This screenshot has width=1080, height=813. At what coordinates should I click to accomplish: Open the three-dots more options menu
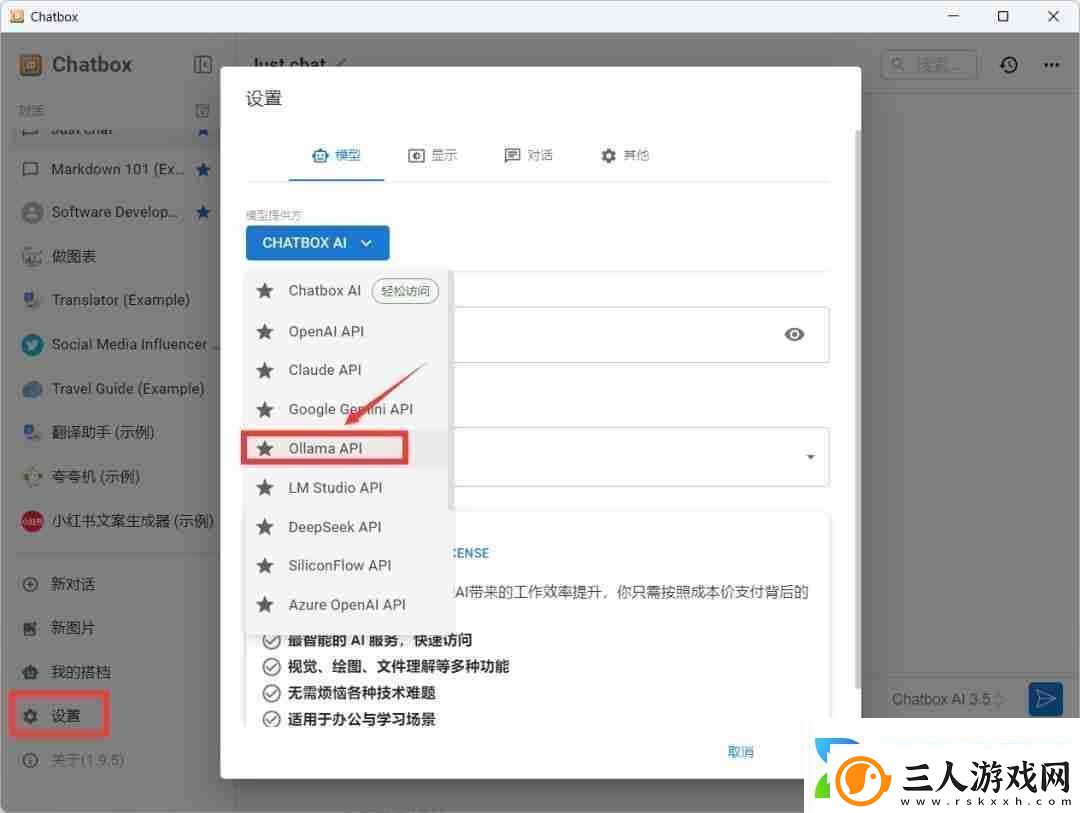[1051, 65]
